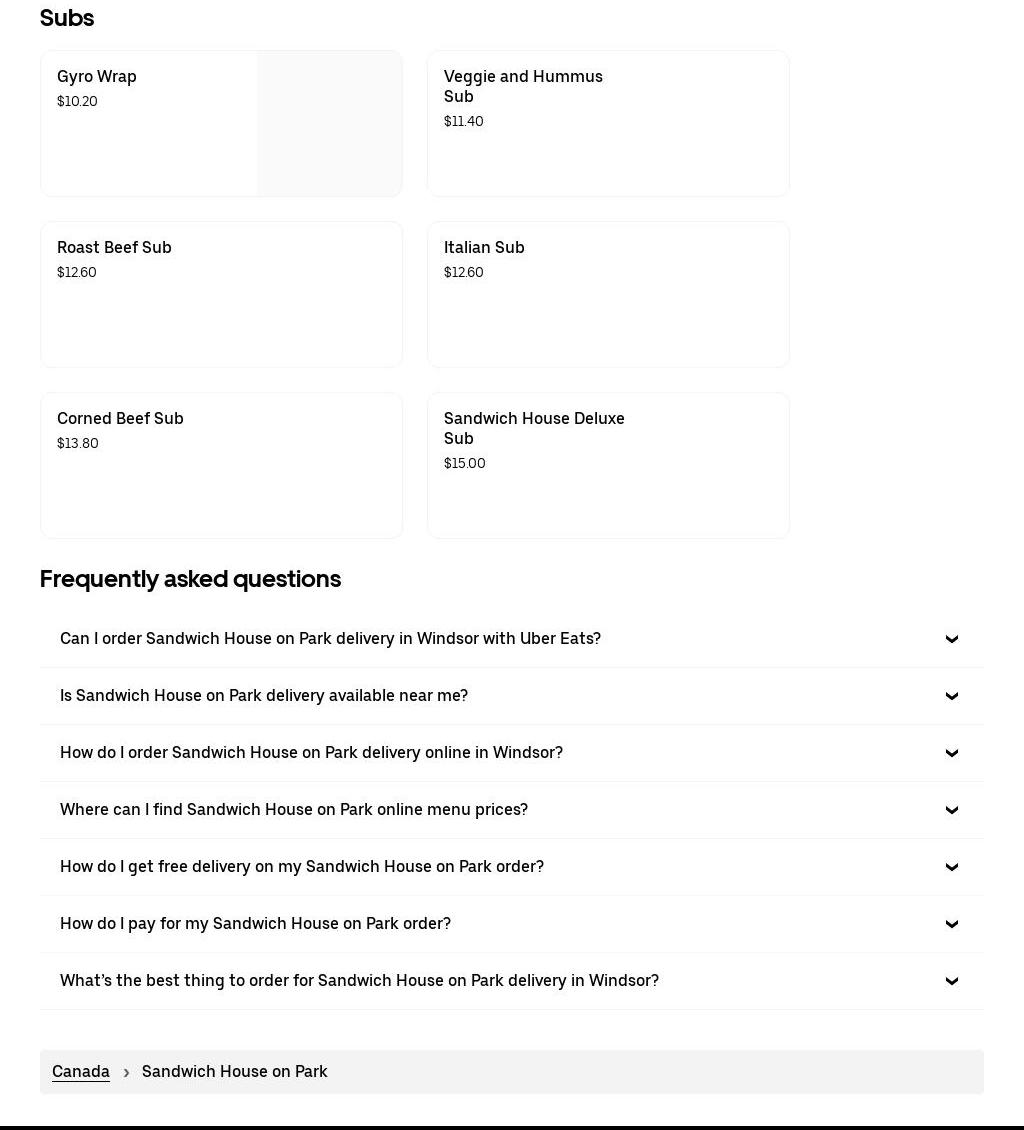1024x1130 pixels.
Task: Expand 'Can I order Sandwich House on Park' question
Action: (x=330, y=638)
